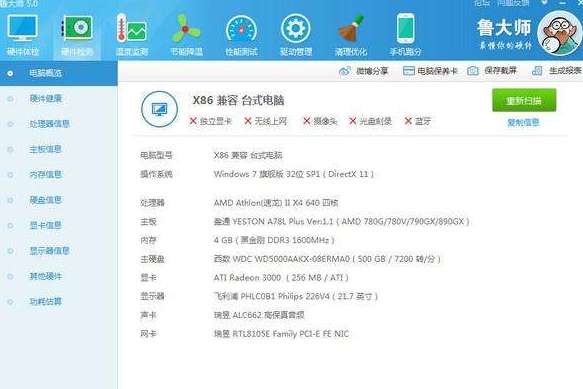This screenshot has height=389, width=583.
Task: Select the 硬件检测 circuit board icon
Action: 77,28
